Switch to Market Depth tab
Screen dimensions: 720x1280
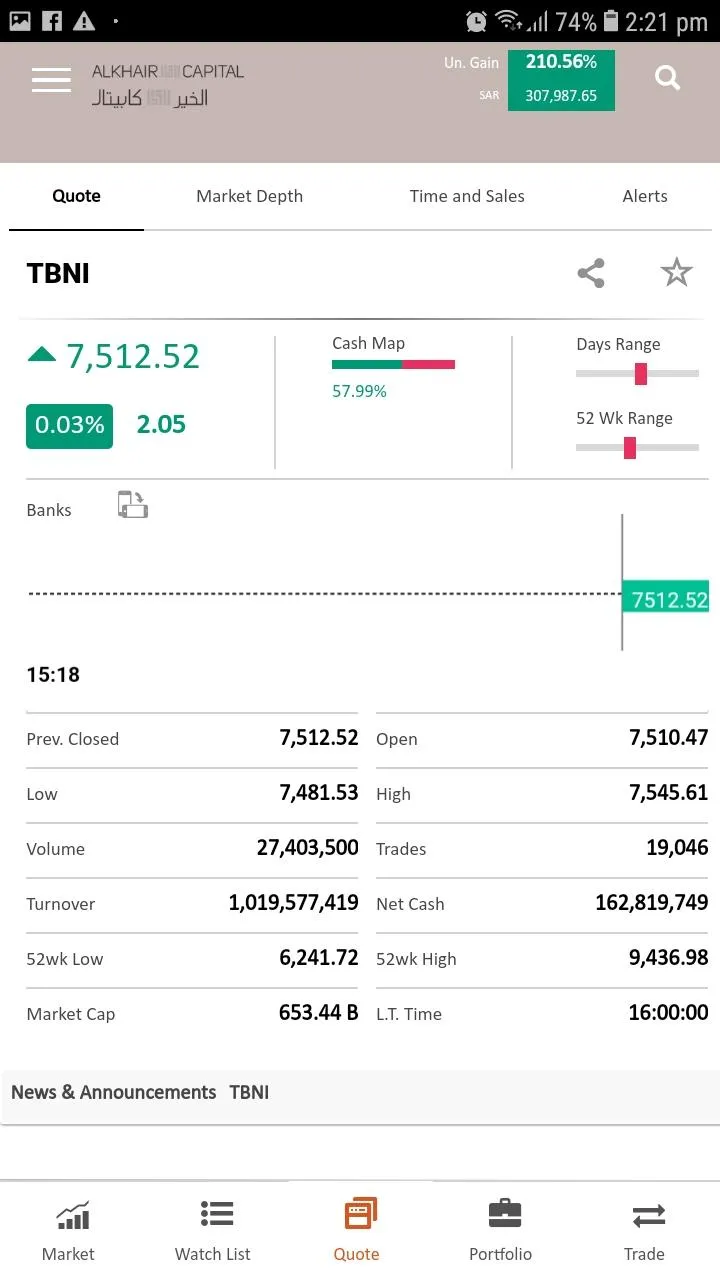(x=249, y=196)
